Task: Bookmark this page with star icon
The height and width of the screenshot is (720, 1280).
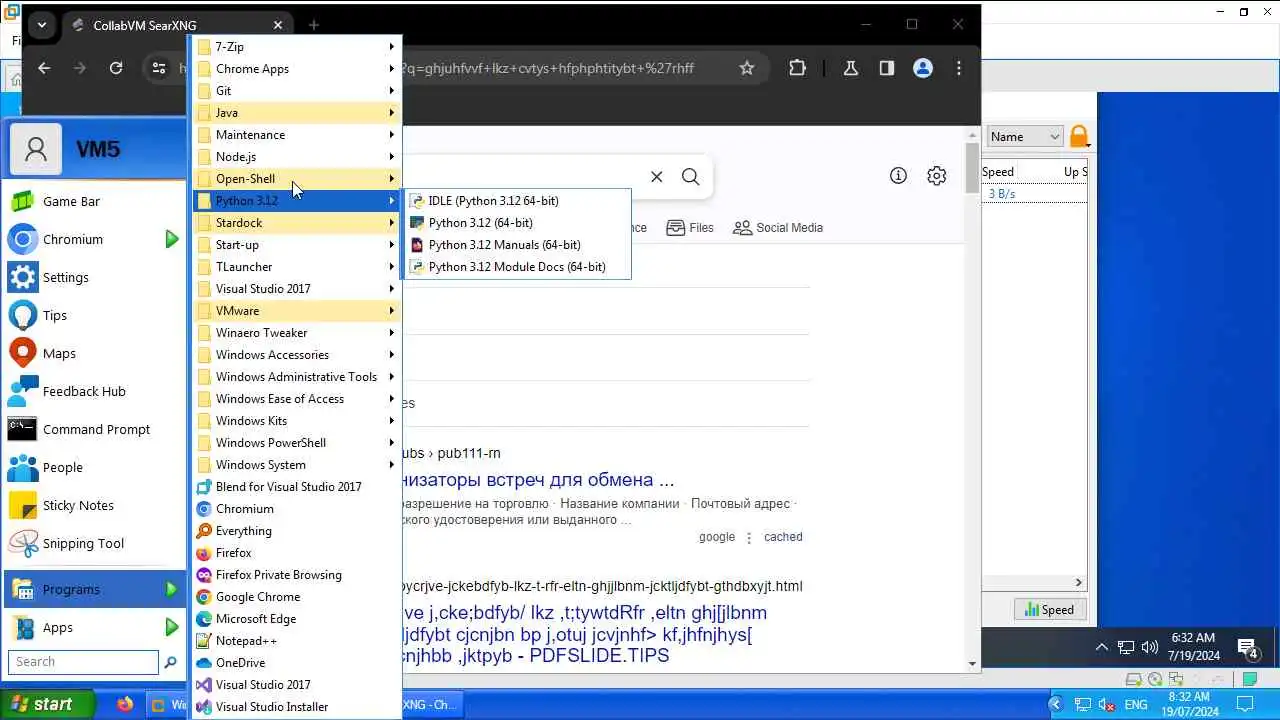Action: tap(746, 68)
